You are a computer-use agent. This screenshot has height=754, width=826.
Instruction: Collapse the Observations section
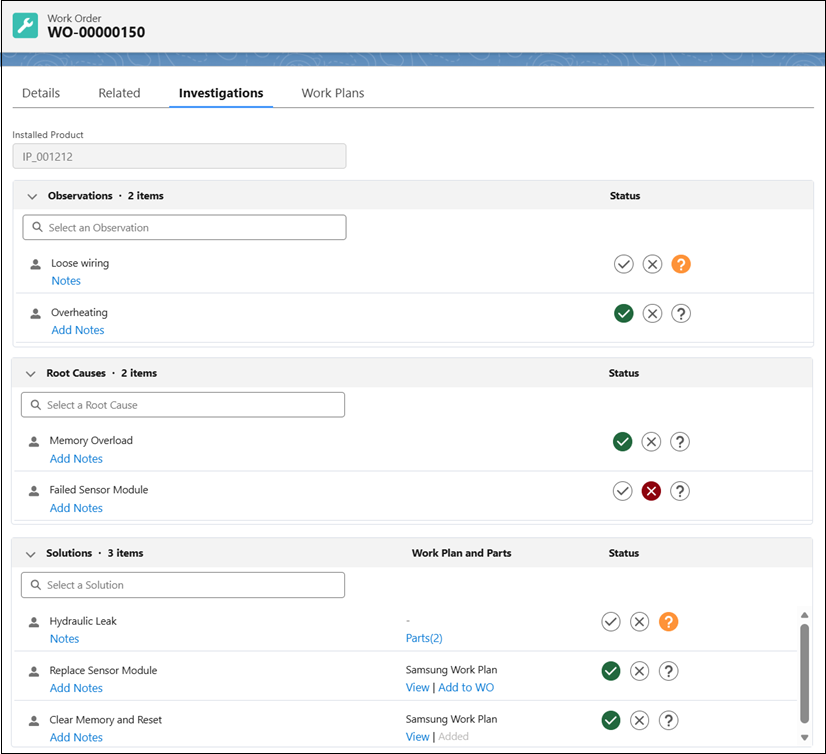click(32, 197)
